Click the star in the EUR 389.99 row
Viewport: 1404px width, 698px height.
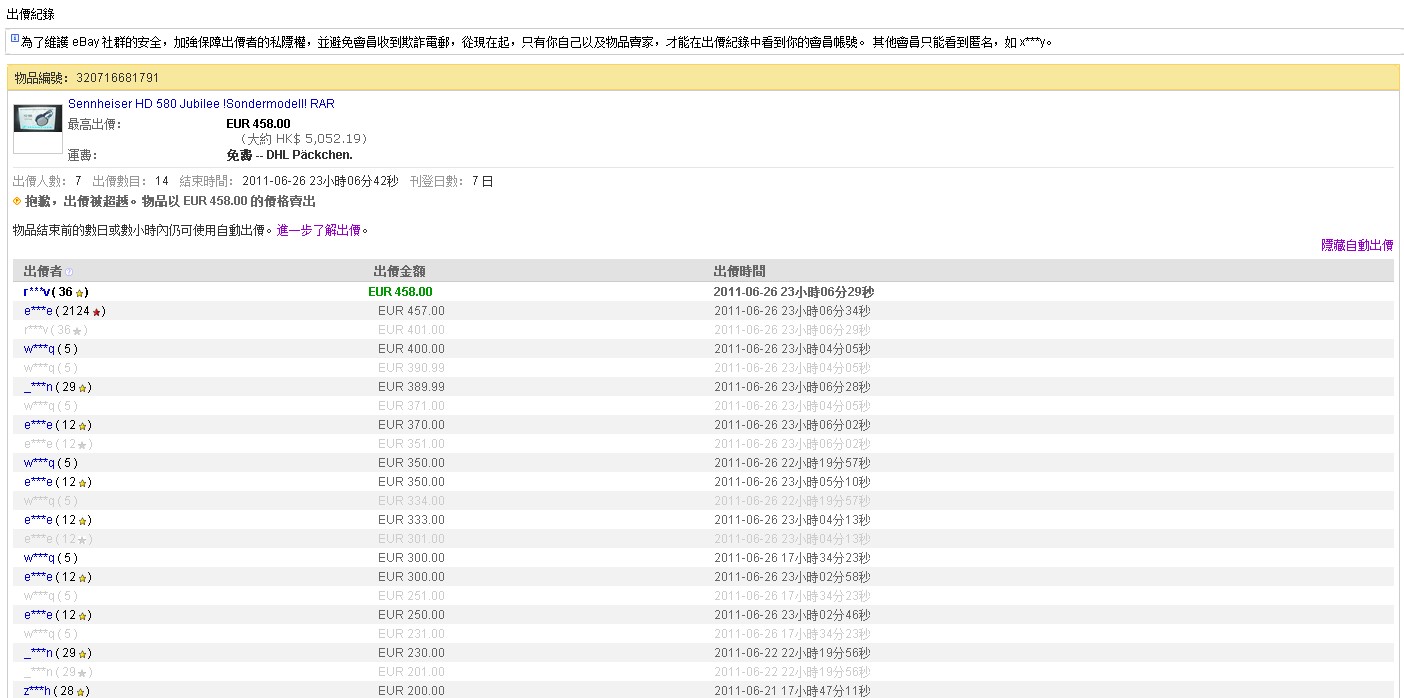[x=83, y=387]
